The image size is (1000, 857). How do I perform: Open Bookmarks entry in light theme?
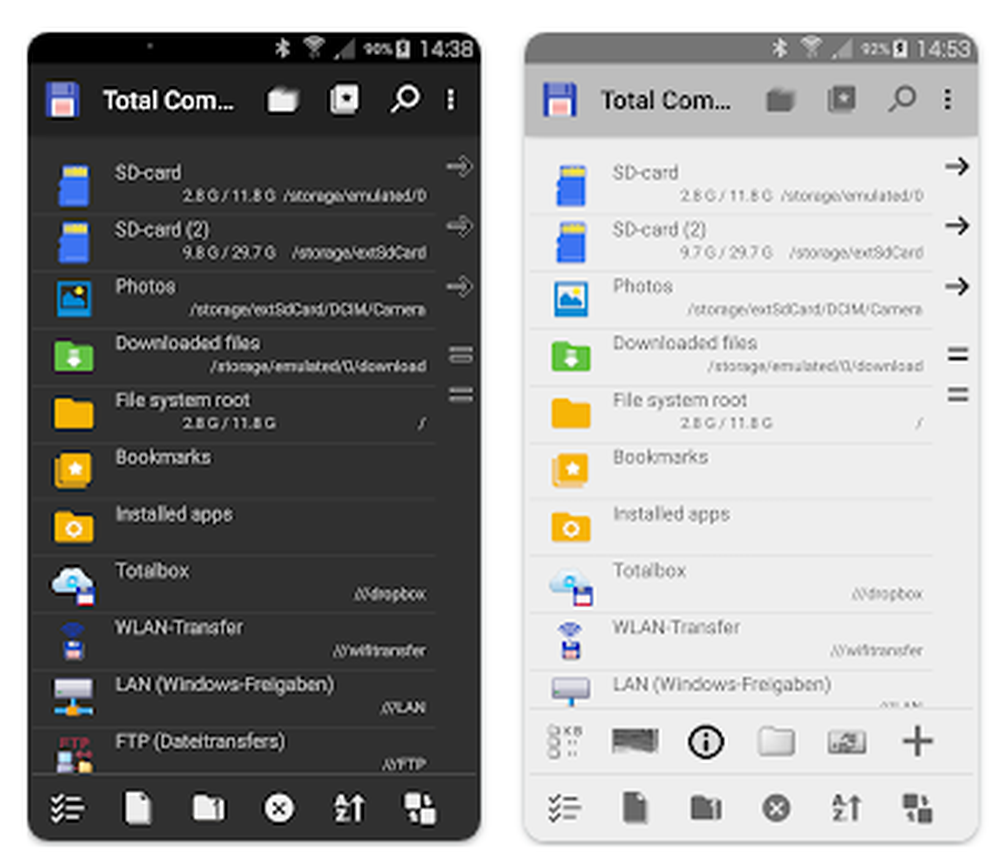(732, 469)
